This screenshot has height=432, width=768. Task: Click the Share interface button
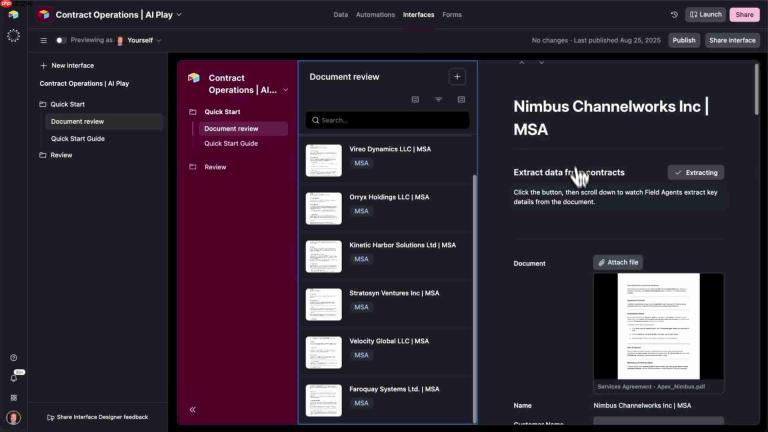732,40
